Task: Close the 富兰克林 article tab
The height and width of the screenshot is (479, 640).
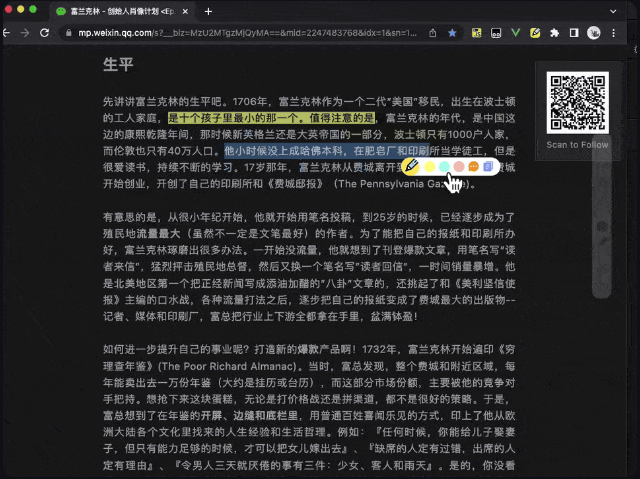Action: click(186, 11)
